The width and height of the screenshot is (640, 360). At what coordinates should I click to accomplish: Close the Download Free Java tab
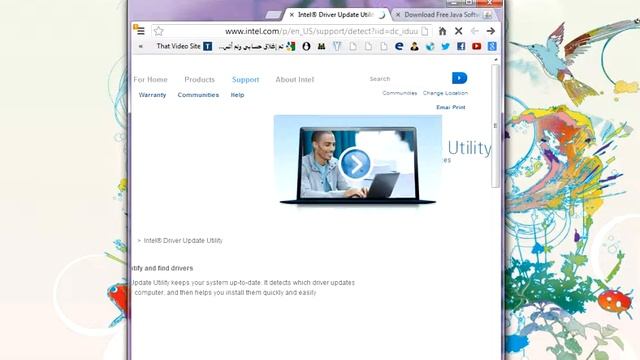click(398, 15)
